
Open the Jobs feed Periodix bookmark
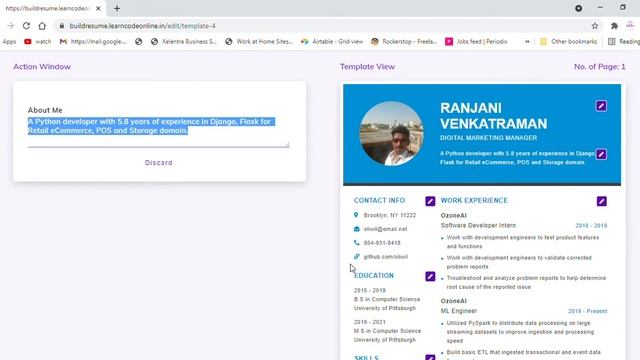[x=476, y=42]
